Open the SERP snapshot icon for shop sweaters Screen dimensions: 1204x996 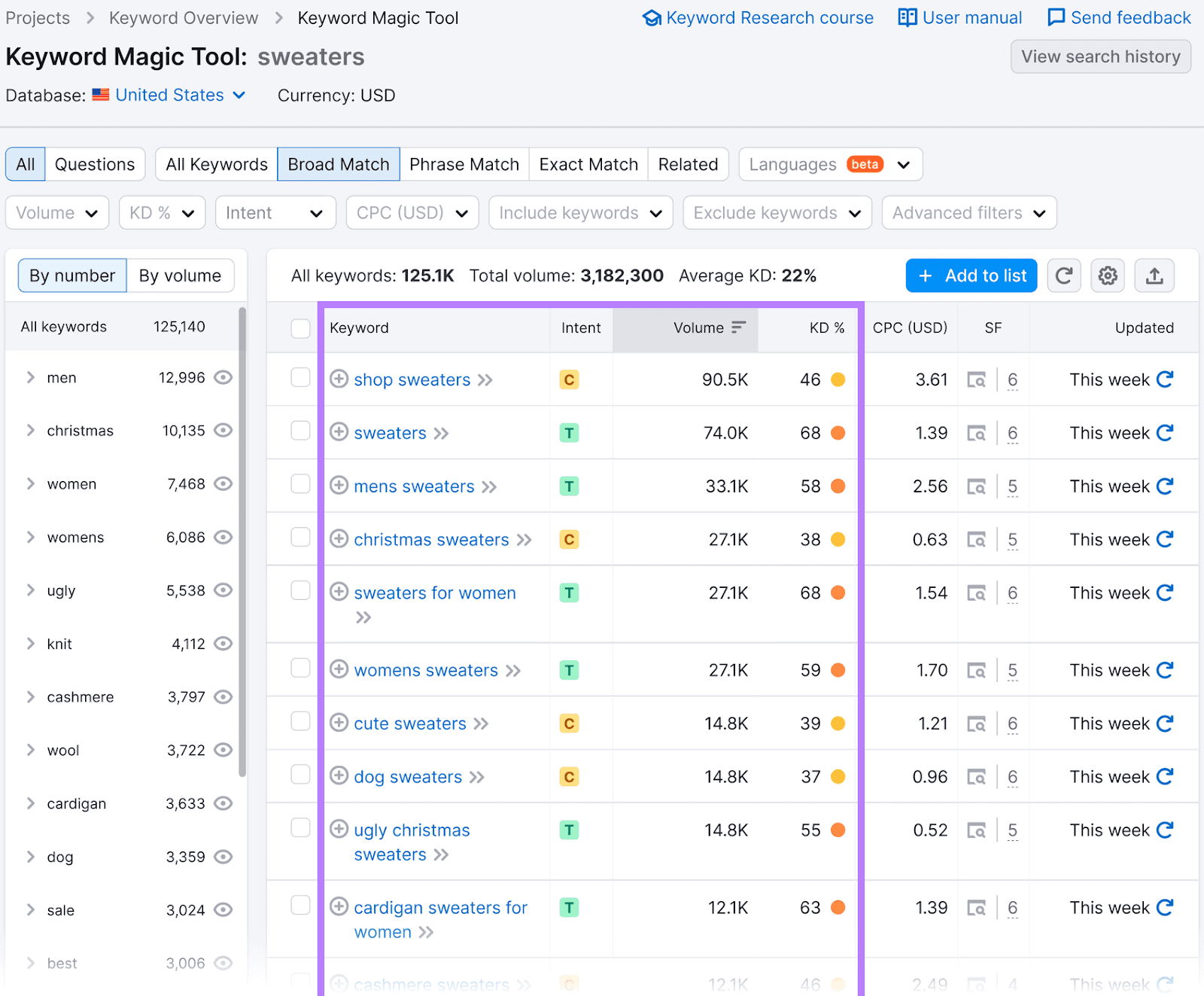click(x=976, y=380)
